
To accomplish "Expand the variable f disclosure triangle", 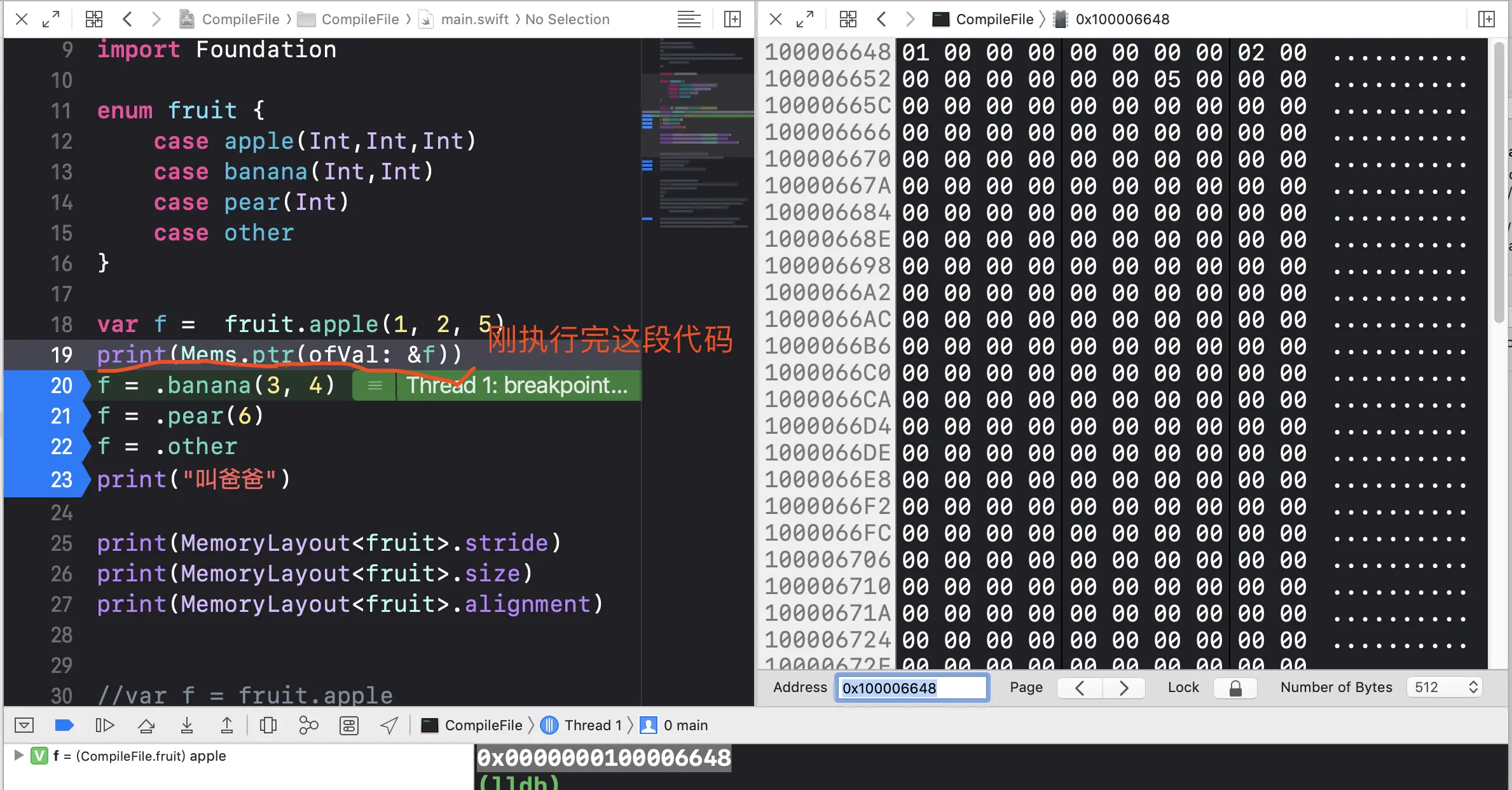I will click(x=18, y=755).
